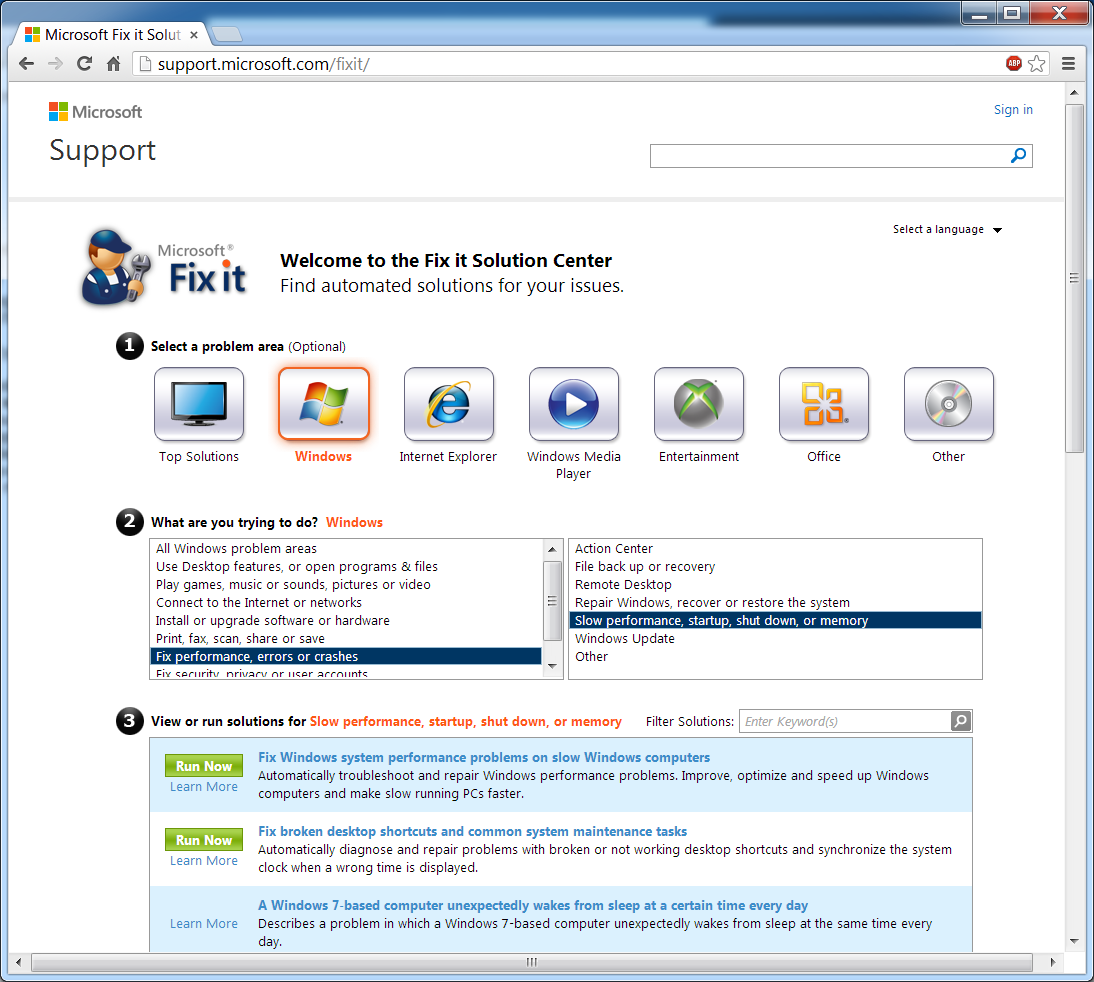Click the Microsoft logo
Screen dimensions: 1094x982
point(96,112)
